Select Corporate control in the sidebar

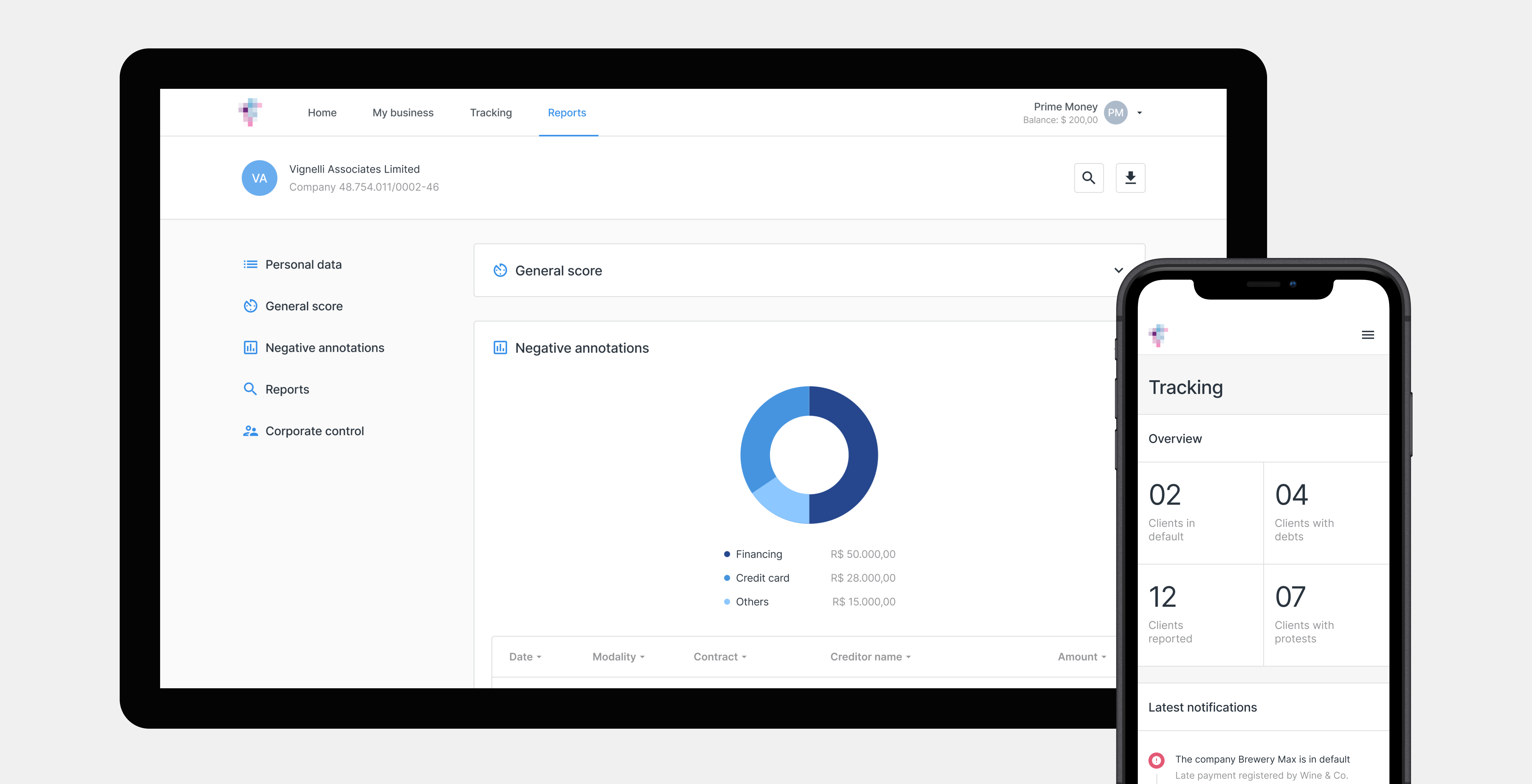pyautogui.click(x=314, y=431)
